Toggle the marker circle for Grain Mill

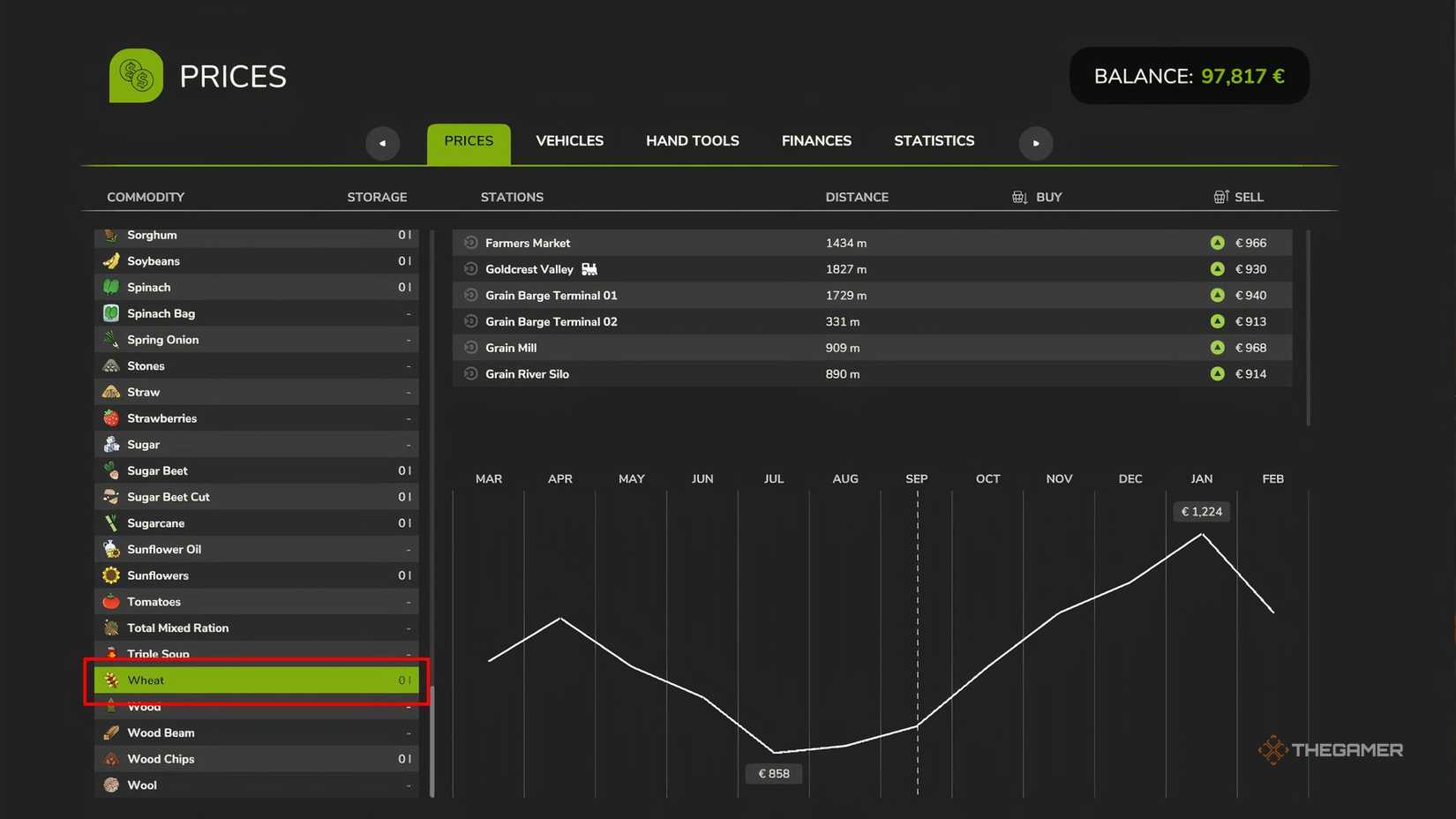pos(471,348)
